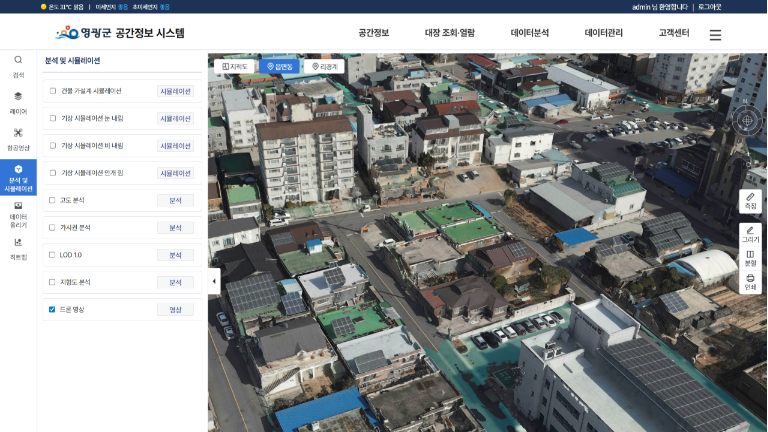Open the hamburger menu in header

715,34
